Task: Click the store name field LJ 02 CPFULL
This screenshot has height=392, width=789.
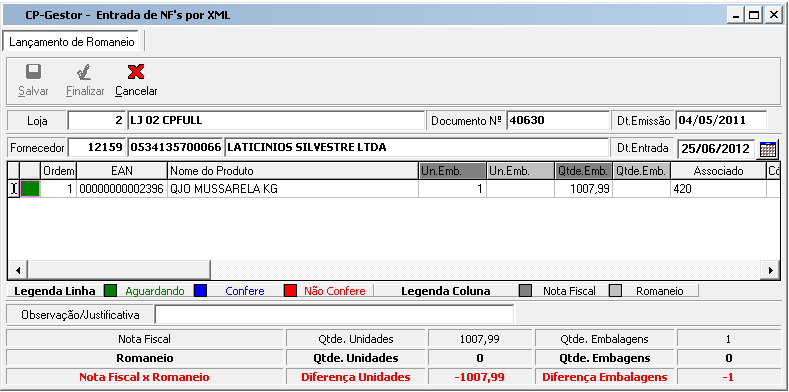Action: (276, 121)
